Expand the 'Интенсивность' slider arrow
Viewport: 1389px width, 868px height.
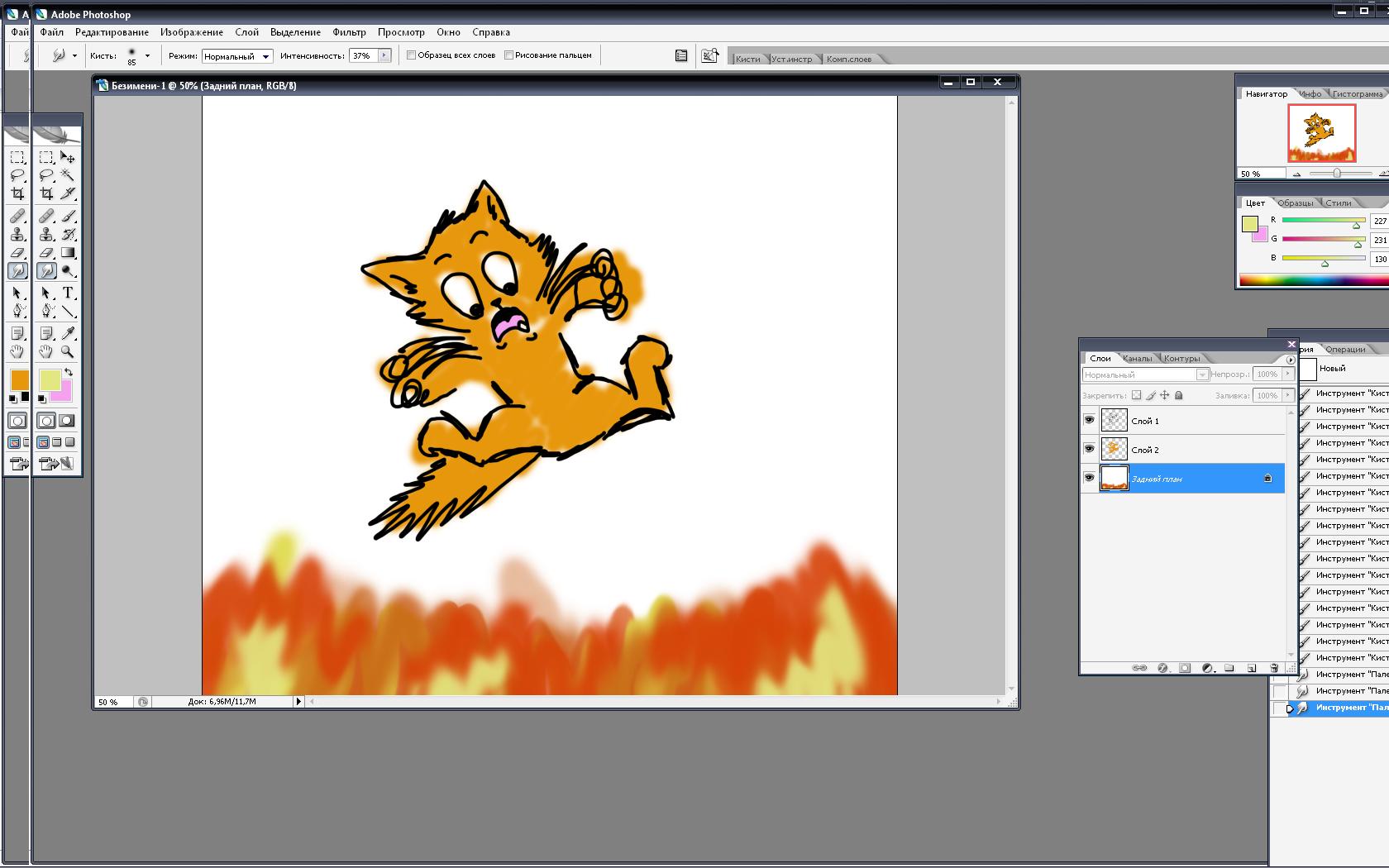point(384,55)
